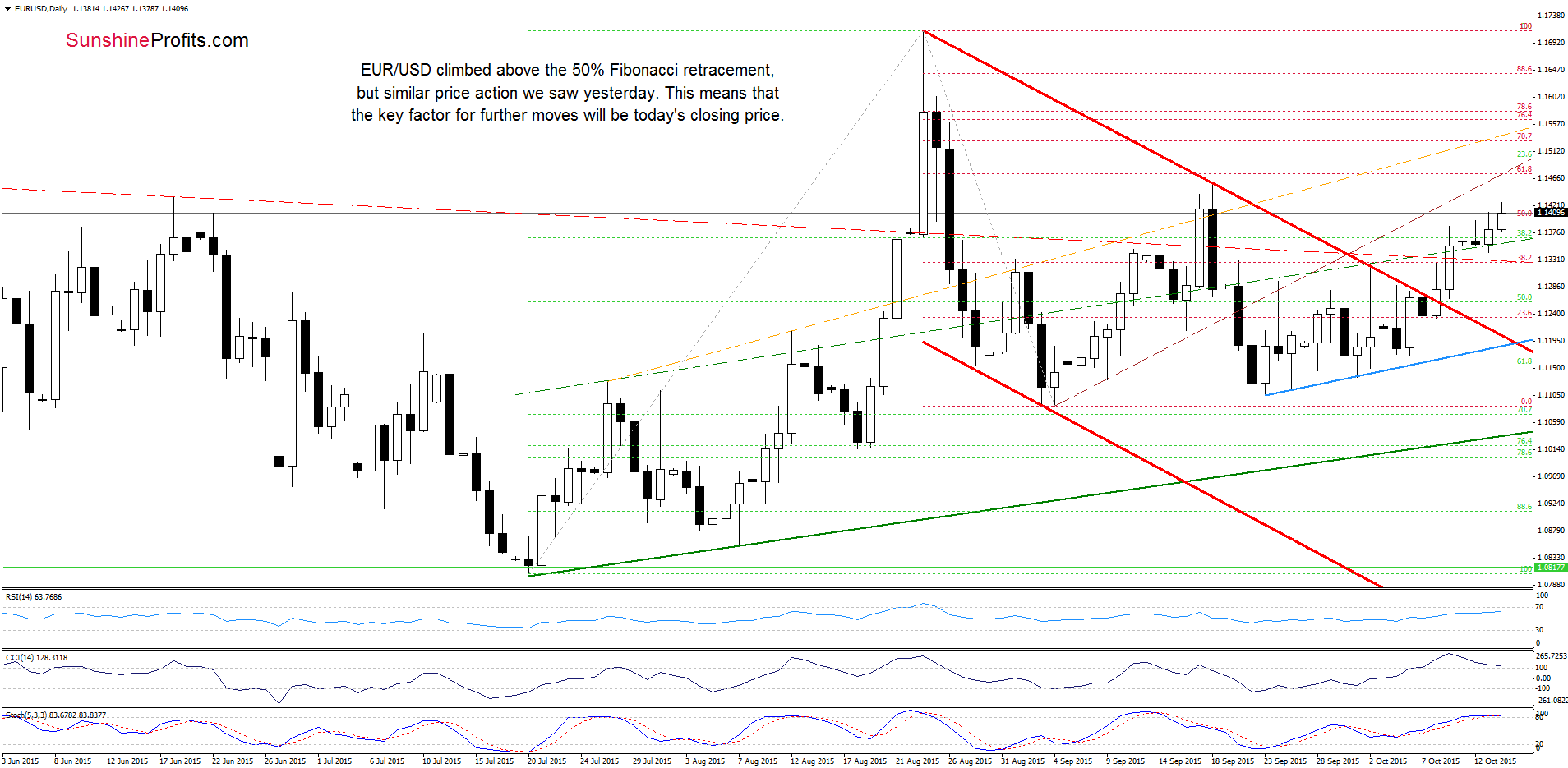Click the 15 Jul 2015 date label

click(494, 761)
